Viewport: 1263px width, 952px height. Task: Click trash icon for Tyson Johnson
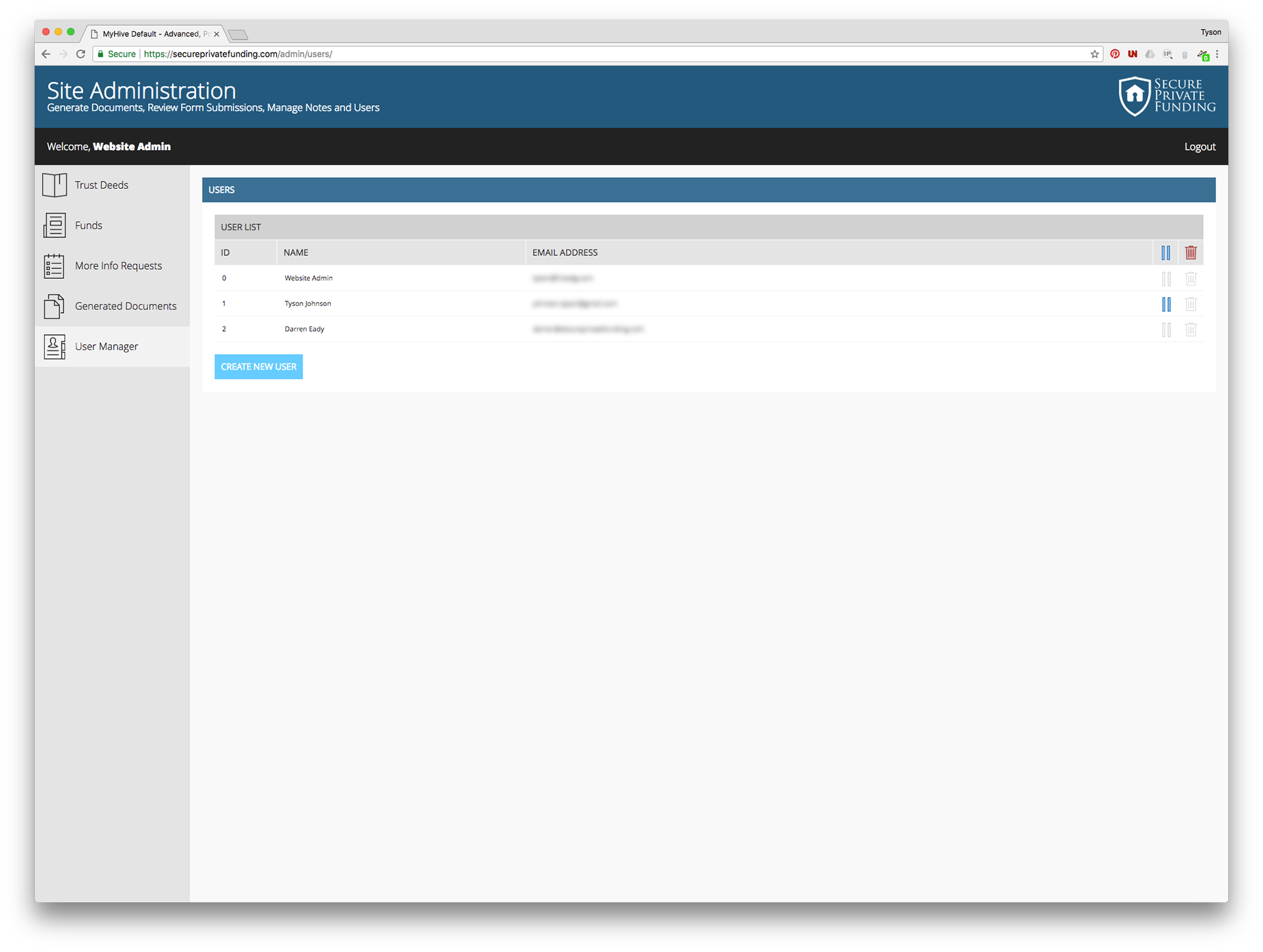(x=1190, y=304)
